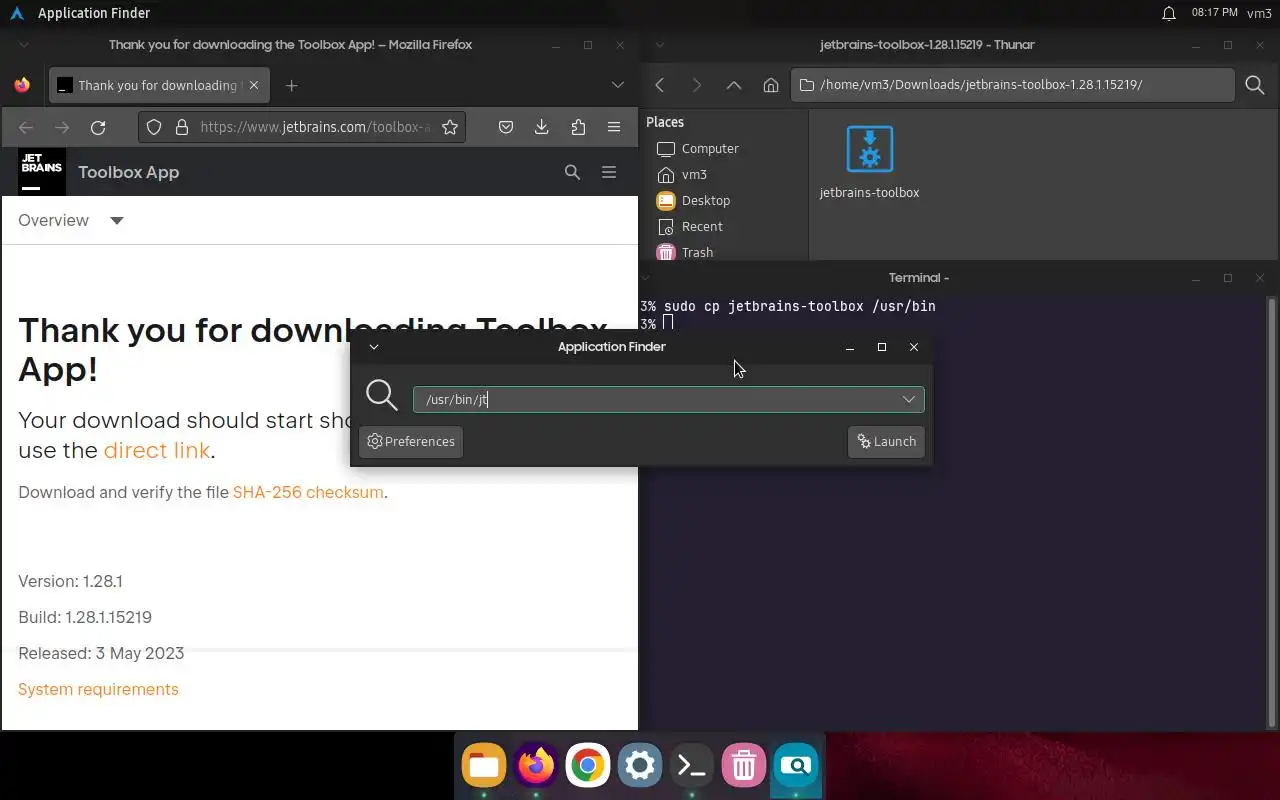
Task: Click the 'SHA-256 checksum' link
Action: 308,492
